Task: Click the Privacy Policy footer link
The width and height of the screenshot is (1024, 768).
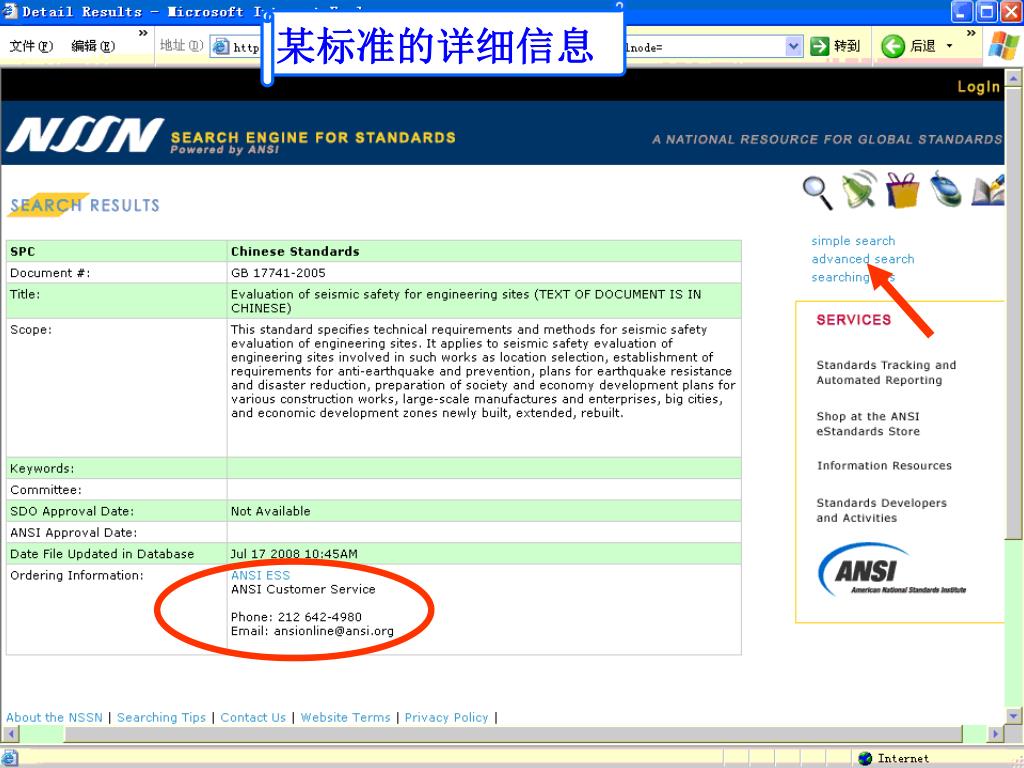Action: coord(446,717)
